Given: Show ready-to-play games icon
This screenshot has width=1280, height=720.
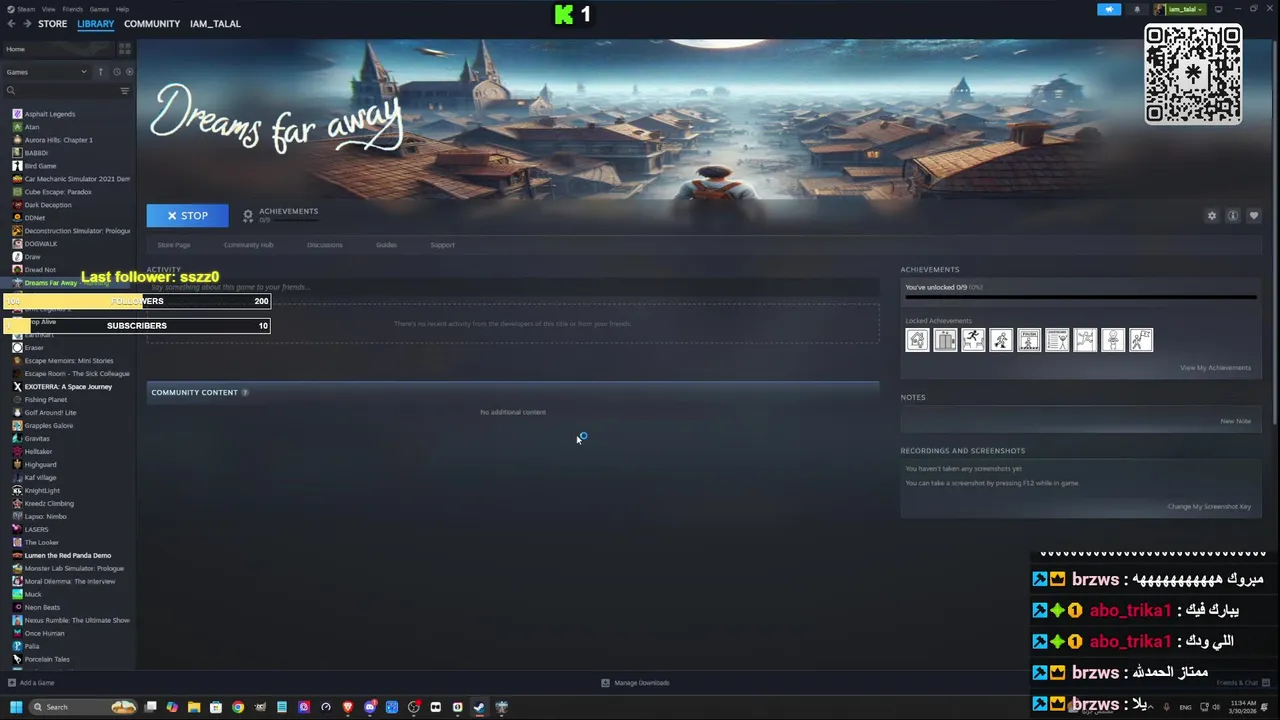Looking at the screenshot, I should (129, 72).
